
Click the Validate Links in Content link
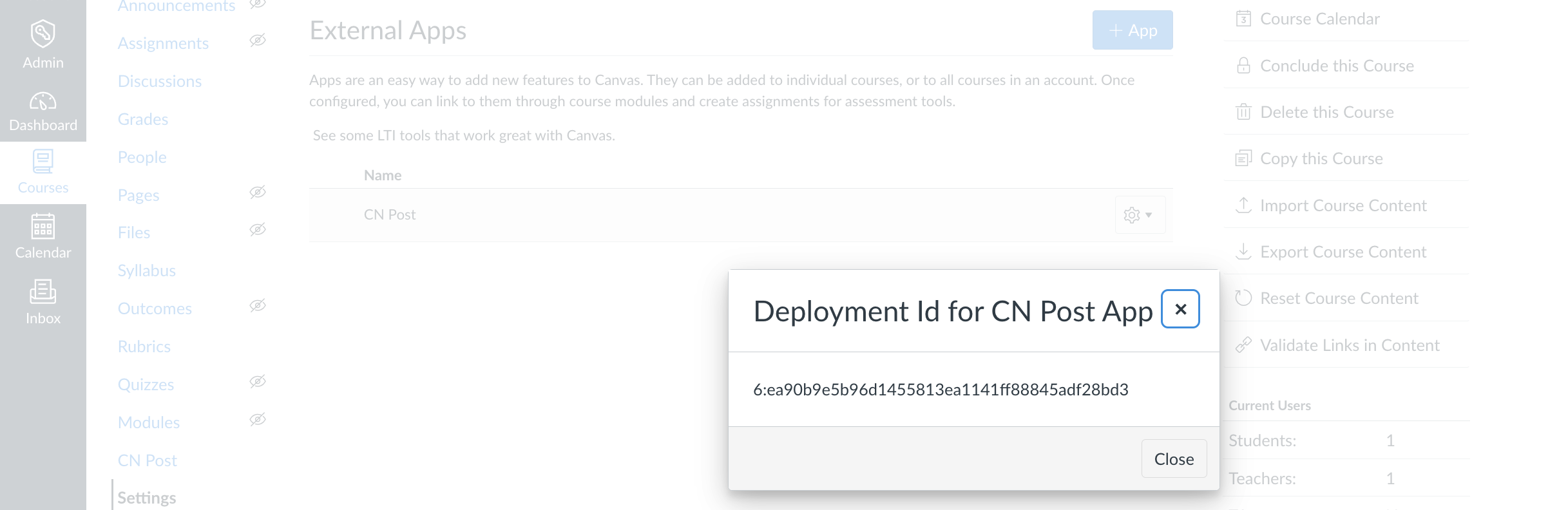[1349, 345]
